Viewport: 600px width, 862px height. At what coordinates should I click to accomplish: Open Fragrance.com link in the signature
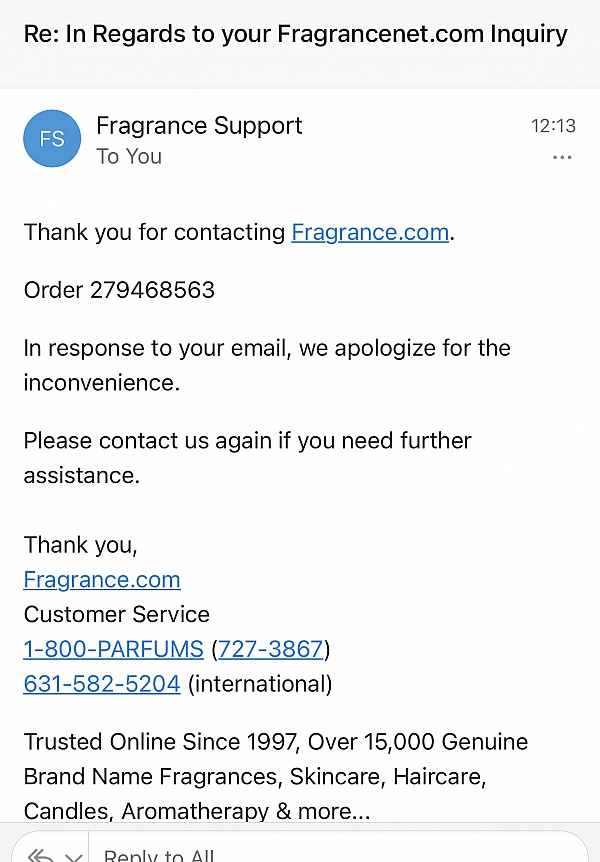pos(102,580)
